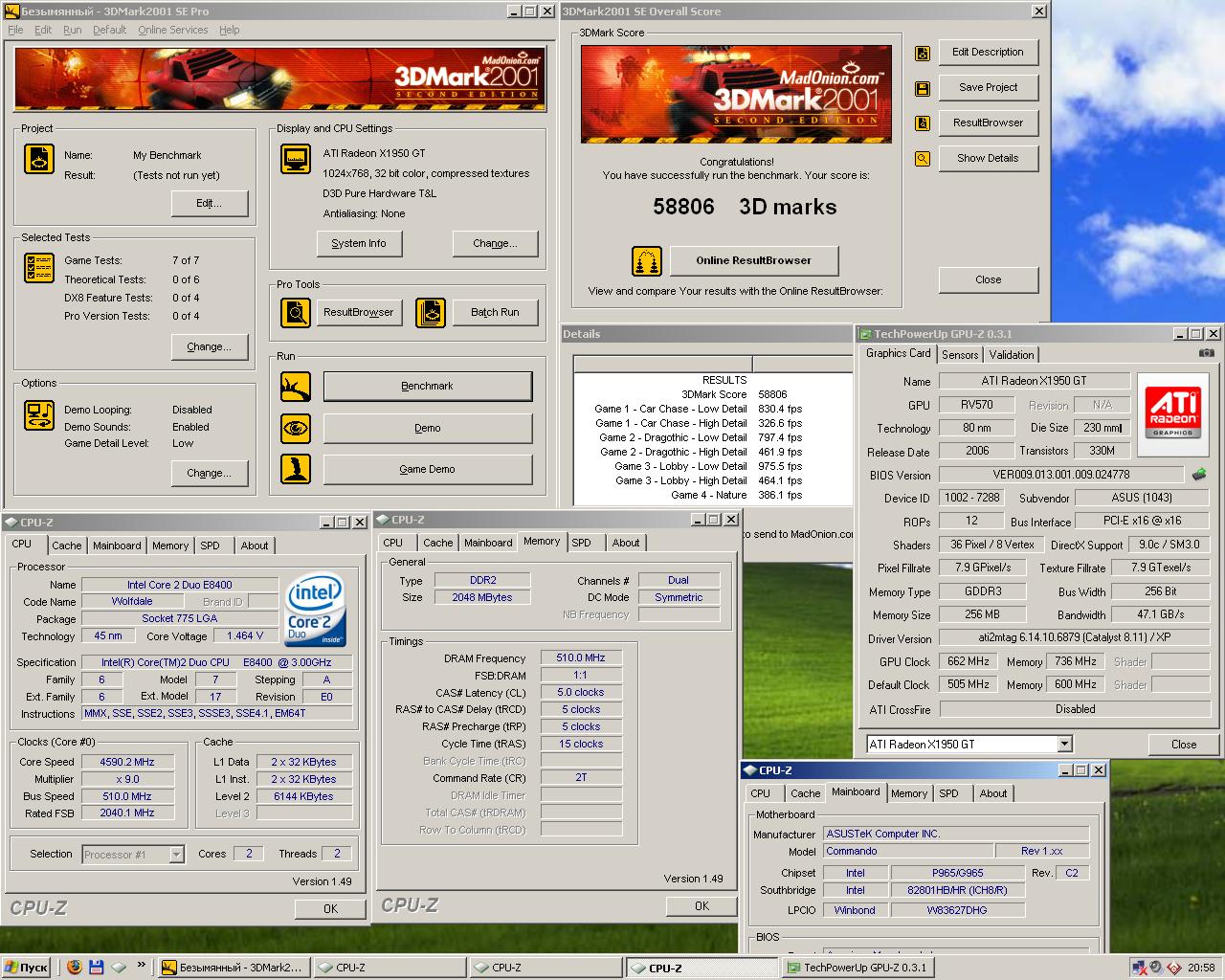Viewport: 1225px width, 980px height.
Task: Click the Firefox quick launch icon
Action: [75, 968]
